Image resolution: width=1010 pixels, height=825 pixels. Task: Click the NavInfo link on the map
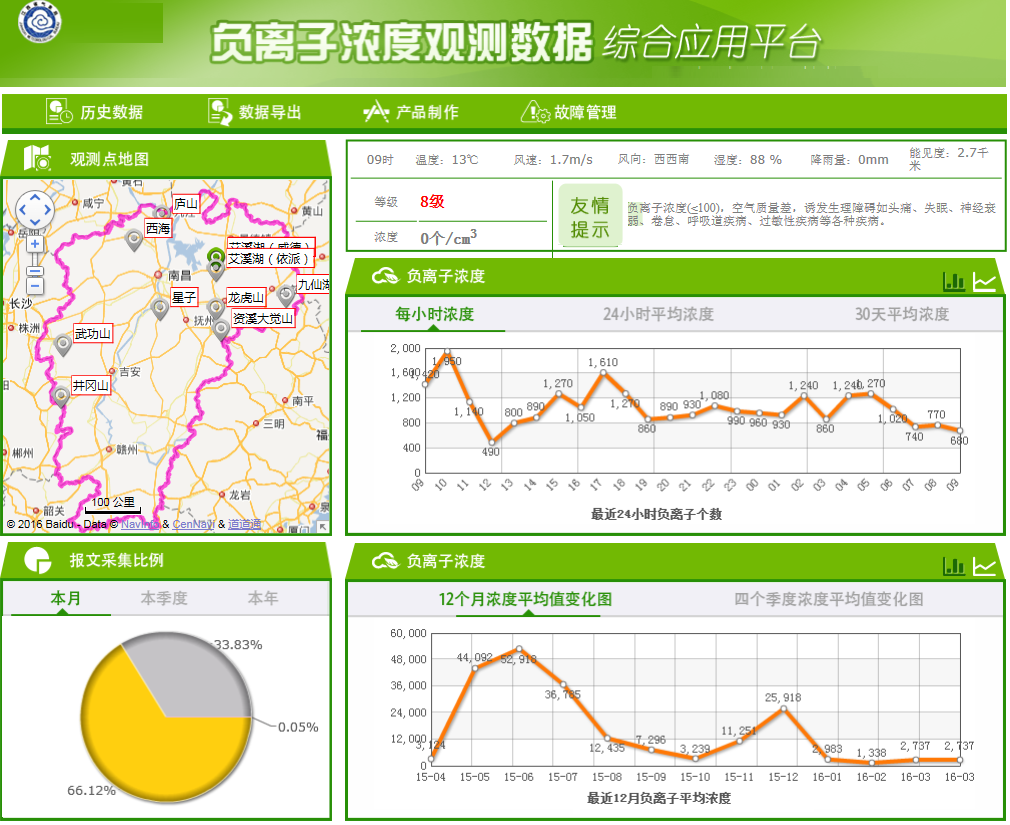click(x=140, y=524)
